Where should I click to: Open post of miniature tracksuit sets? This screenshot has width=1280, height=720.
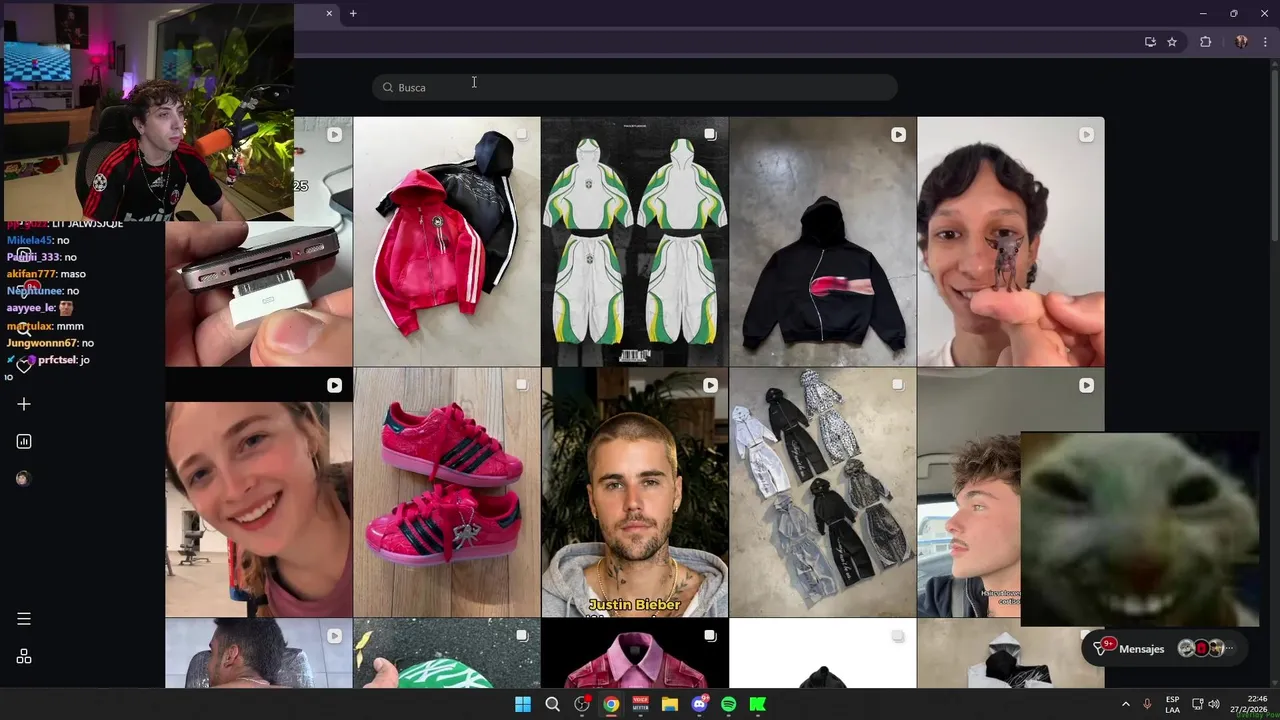click(x=823, y=492)
